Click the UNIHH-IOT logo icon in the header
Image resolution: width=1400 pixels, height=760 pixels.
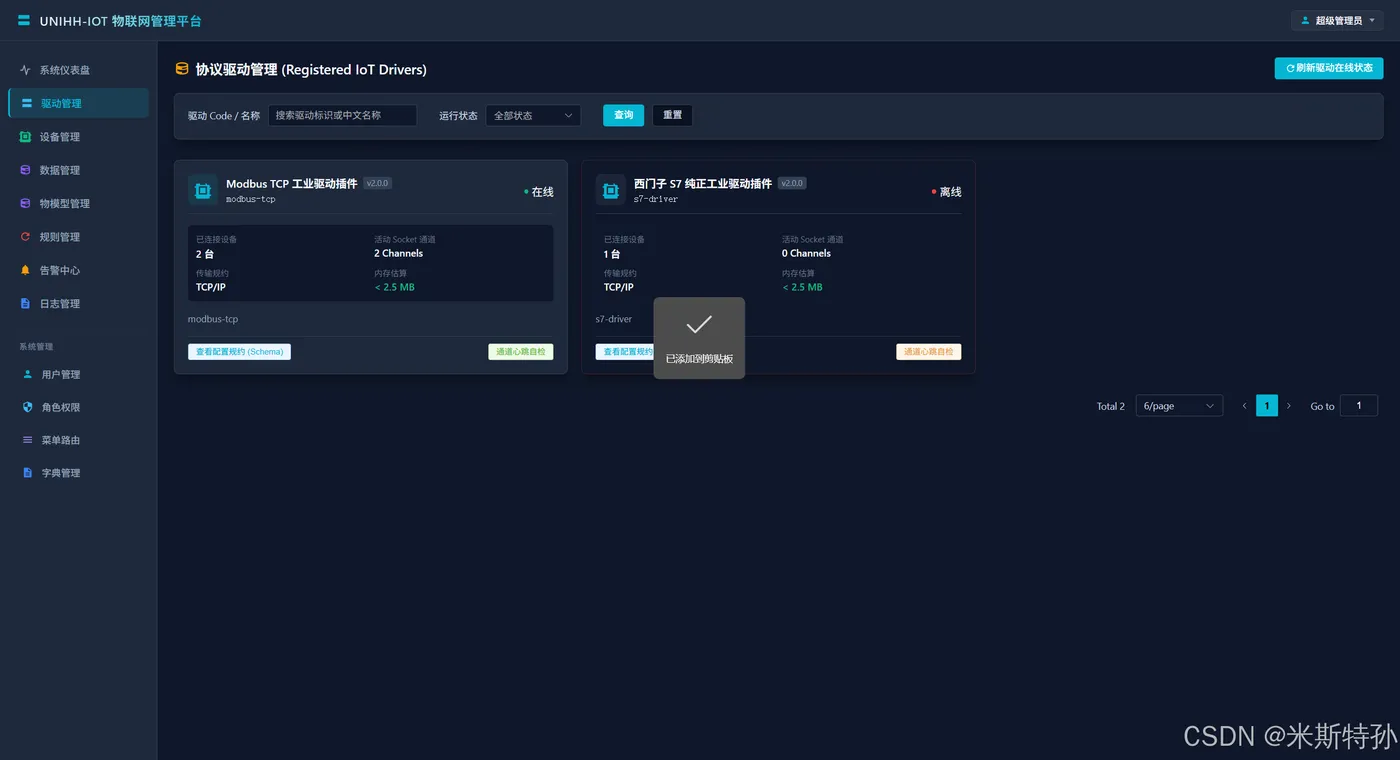[x=24, y=20]
